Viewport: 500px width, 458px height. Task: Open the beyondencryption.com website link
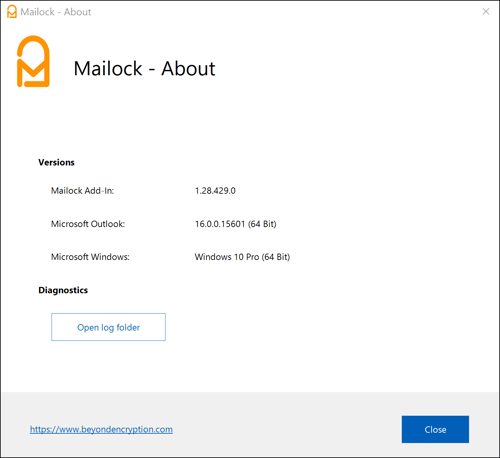tap(101, 429)
